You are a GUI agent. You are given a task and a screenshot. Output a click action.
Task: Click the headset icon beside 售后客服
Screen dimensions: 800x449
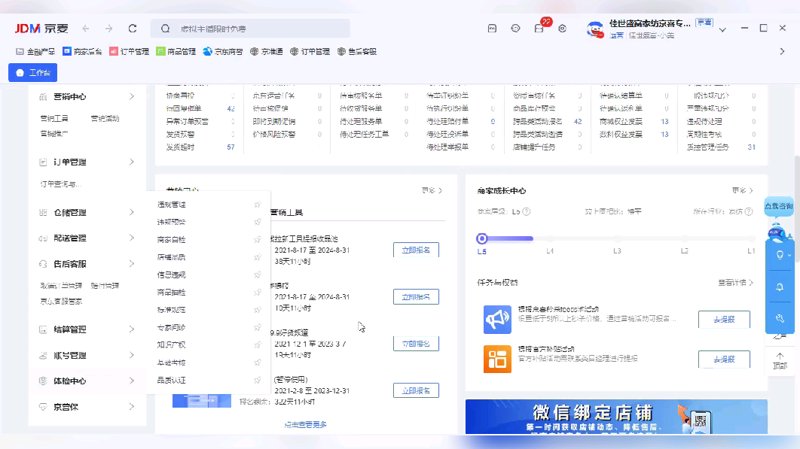coord(43,264)
